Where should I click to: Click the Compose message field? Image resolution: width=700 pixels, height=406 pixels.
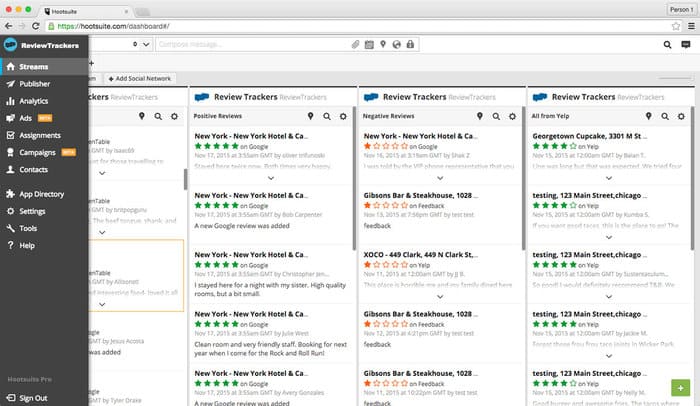(x=252, y=44)
